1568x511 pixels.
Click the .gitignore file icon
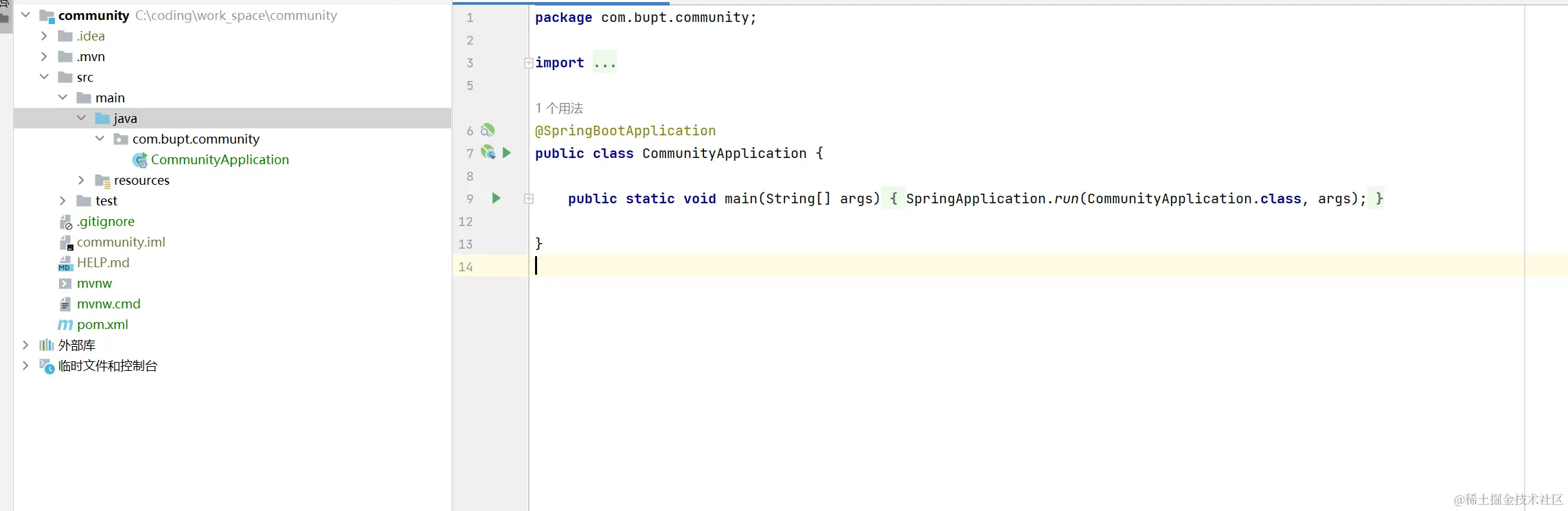tap(66, 222)
